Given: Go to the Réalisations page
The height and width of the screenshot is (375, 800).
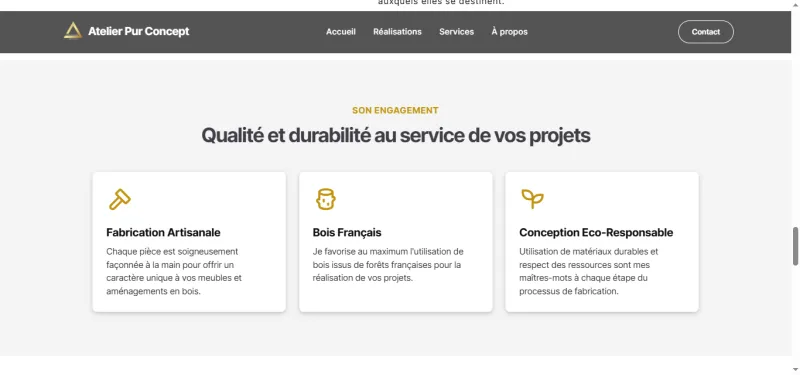Looking at the screenshot, I should click(397, 32).
